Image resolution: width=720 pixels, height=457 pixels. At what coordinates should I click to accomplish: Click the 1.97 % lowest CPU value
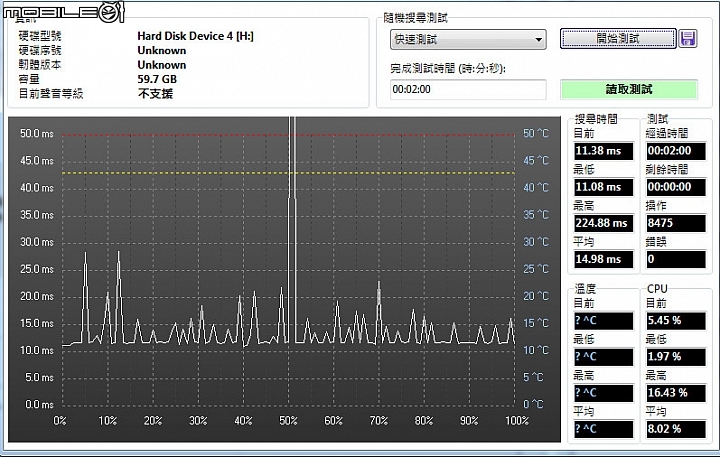[675, 356]
